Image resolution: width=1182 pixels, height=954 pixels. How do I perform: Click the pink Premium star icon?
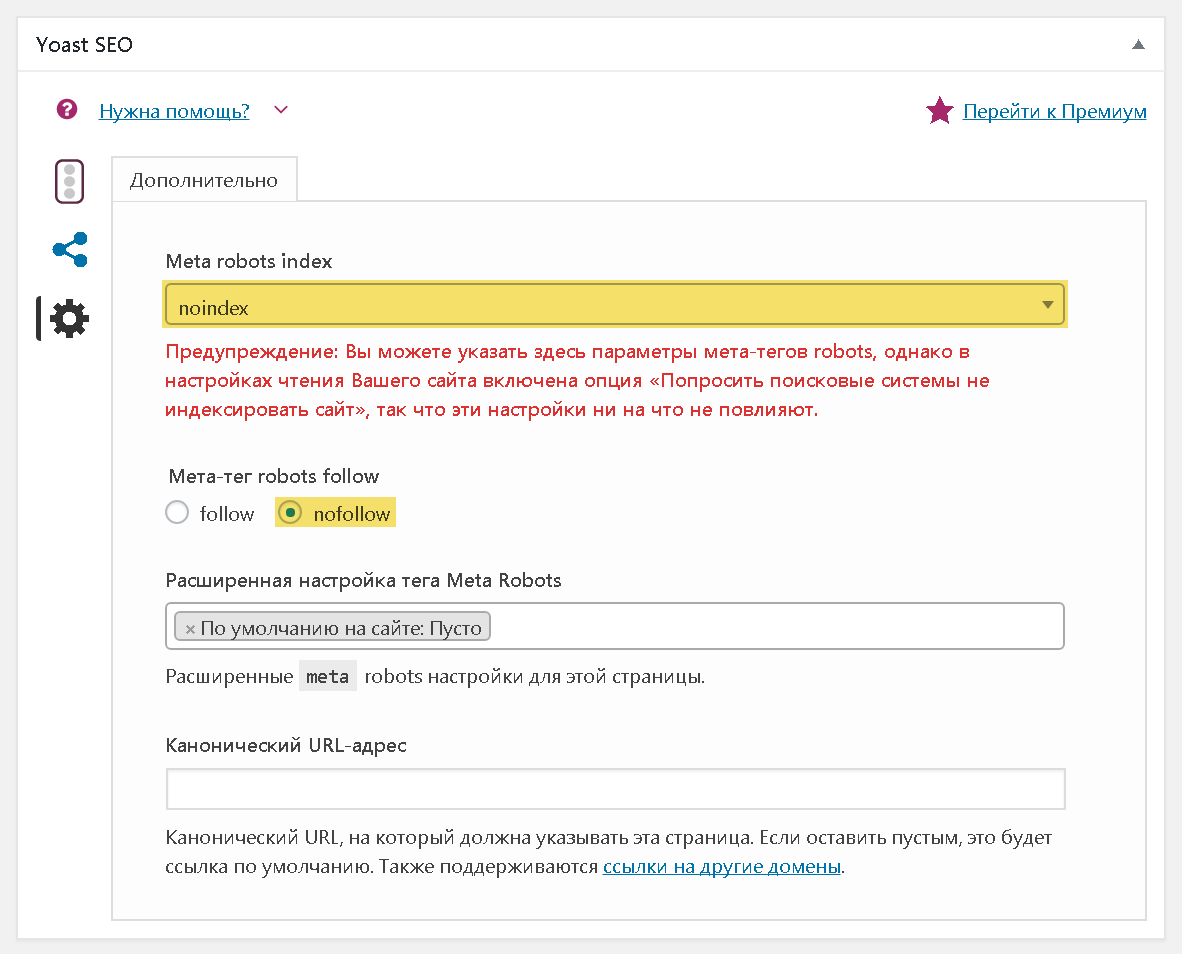coord(939,111)
